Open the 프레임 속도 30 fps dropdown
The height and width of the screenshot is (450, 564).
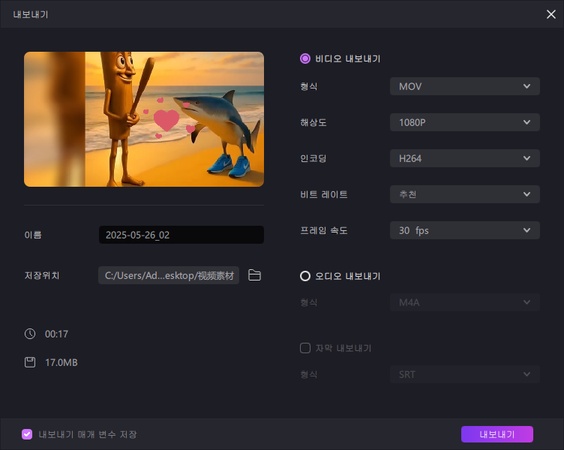coord(465,230)
